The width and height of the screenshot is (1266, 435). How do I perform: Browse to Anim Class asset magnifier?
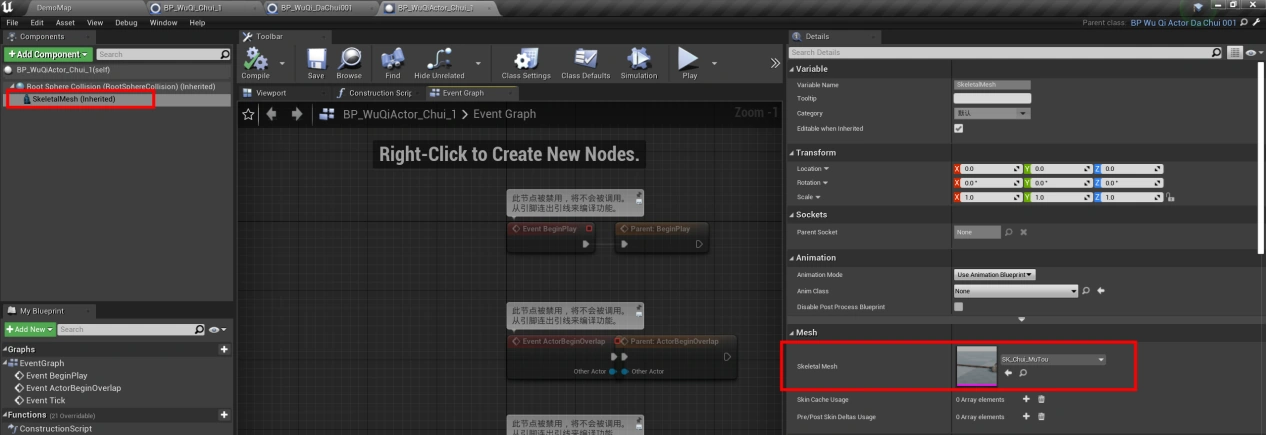pos(1087,290)
